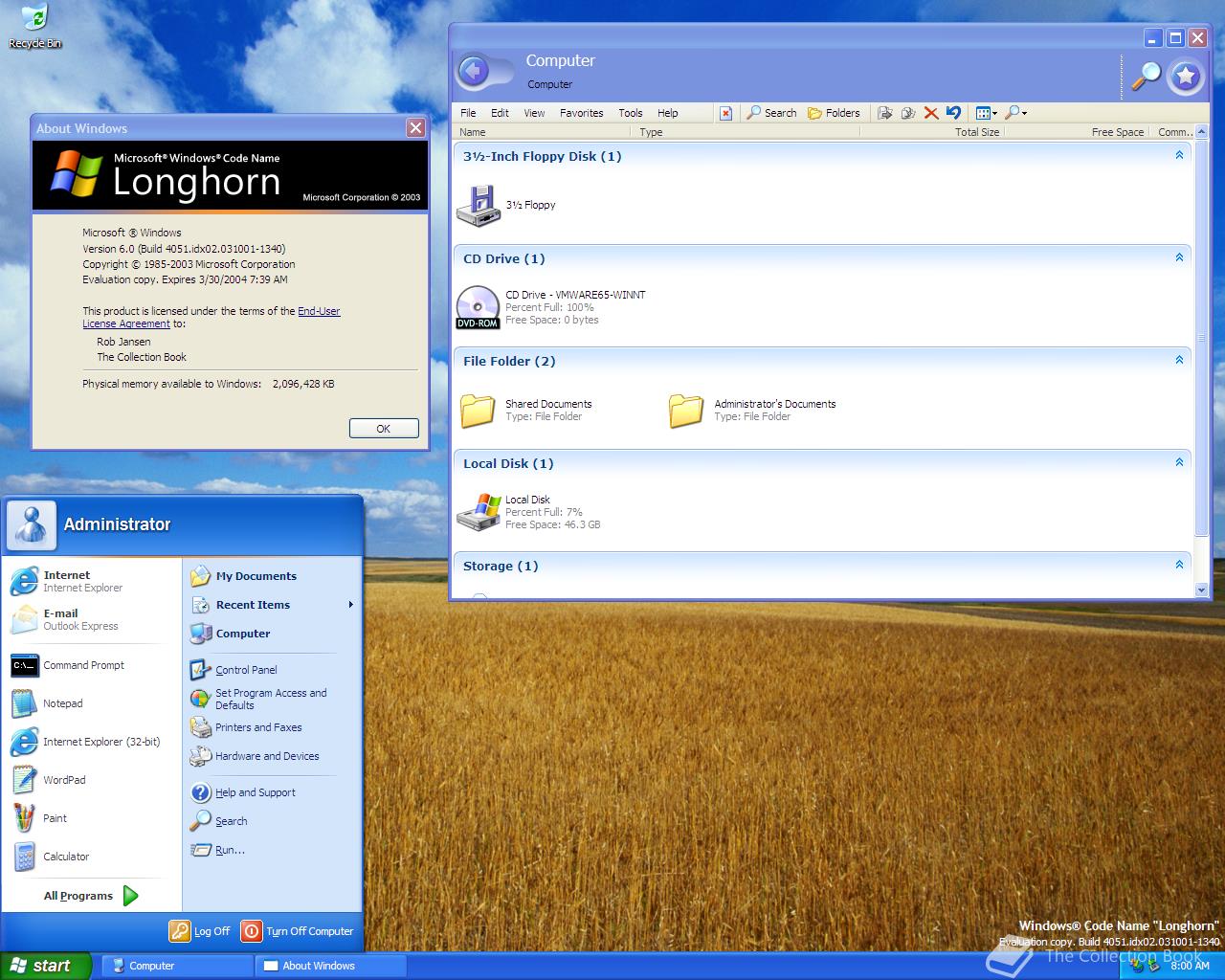The image size is (1225, 980).
Task: Collapse the Local Disk group
Action: pos(1179,462)
